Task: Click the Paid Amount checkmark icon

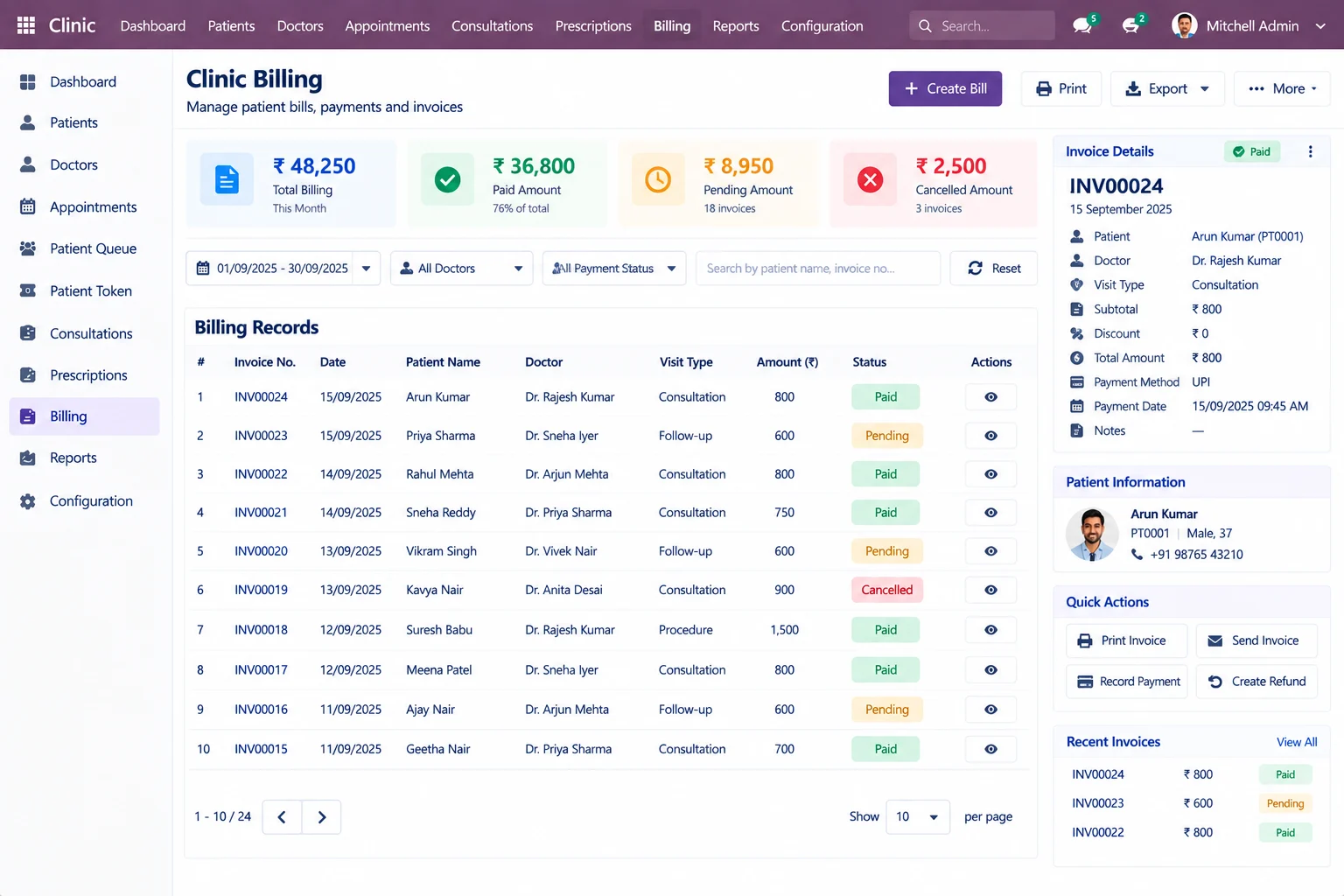Action: (448, 179)
